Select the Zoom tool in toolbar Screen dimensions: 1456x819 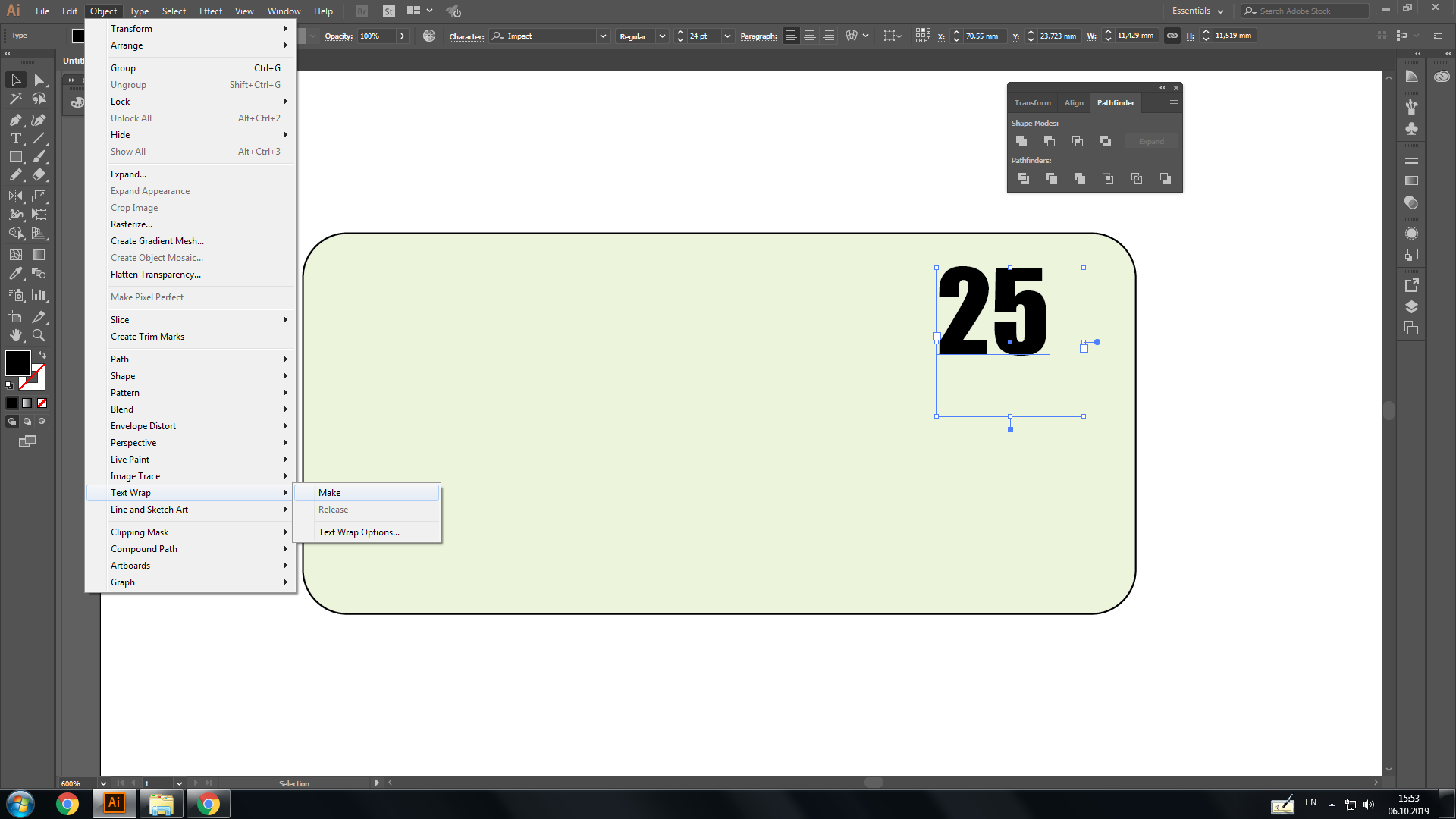40,336
